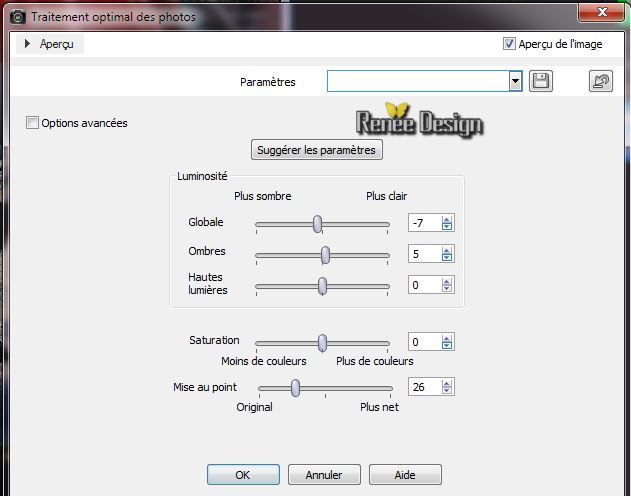This screenshot has width=631, height=496.
Task: Click the Globale value spinner arrows
Action: tap(447, 223)
